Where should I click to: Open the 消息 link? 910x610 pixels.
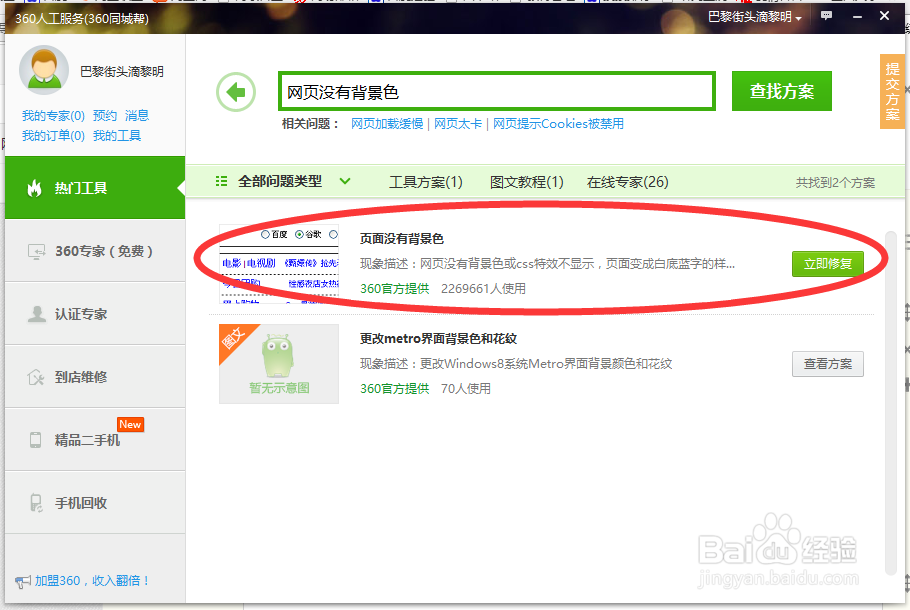tap(137, 116)
